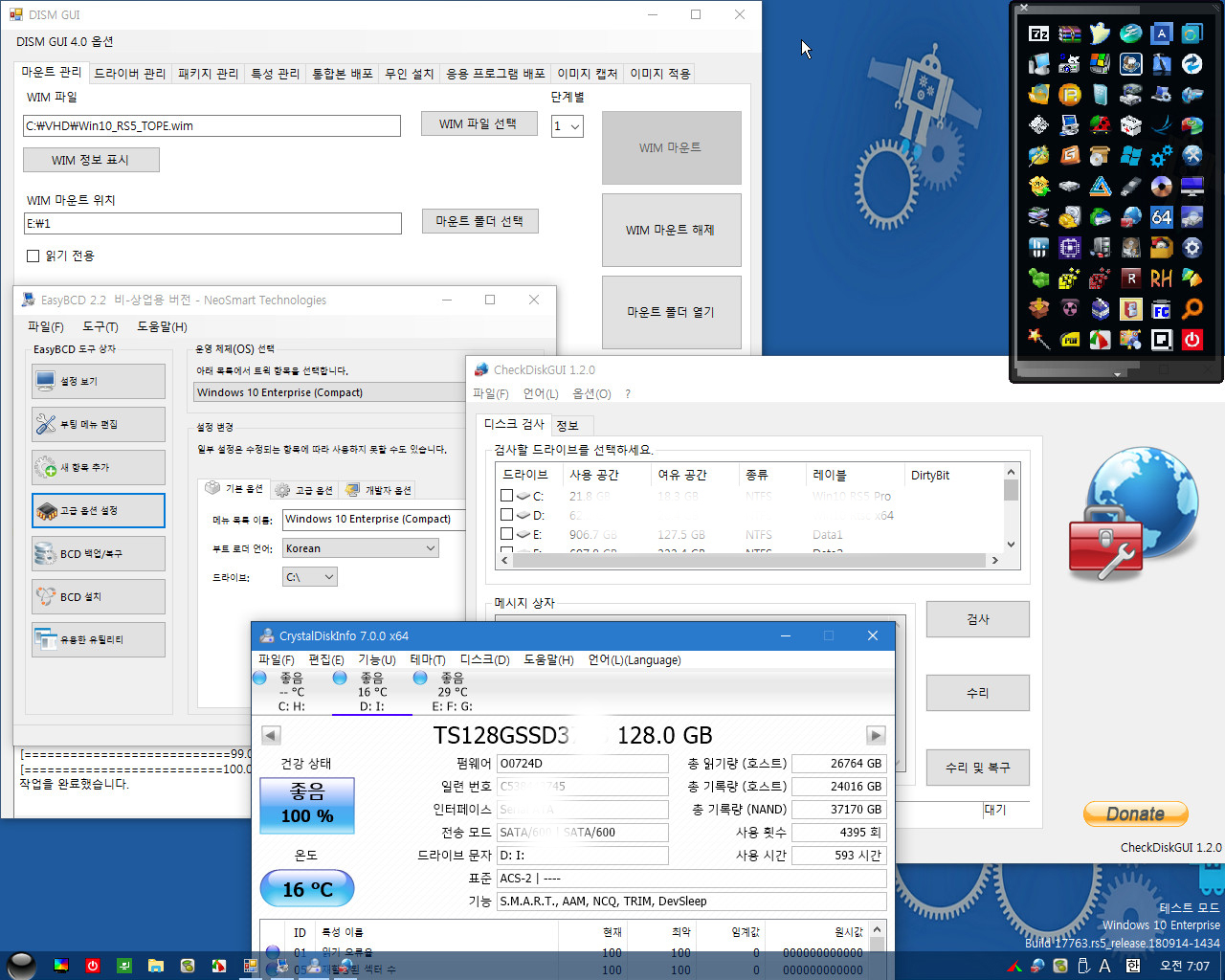Open the CD disc launcher icon
Screen dimensions: 1225x980
pos(1161,186)
